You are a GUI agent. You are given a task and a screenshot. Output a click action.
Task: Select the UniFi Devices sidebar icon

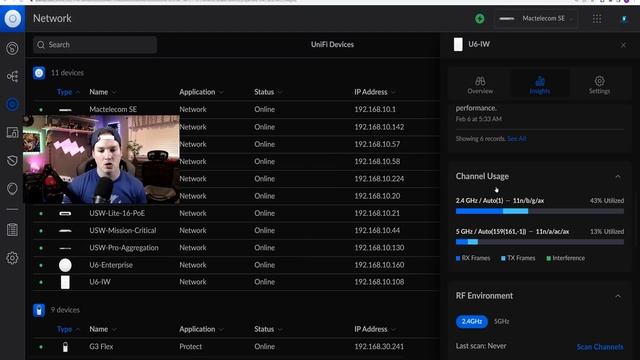click(12, 104)
